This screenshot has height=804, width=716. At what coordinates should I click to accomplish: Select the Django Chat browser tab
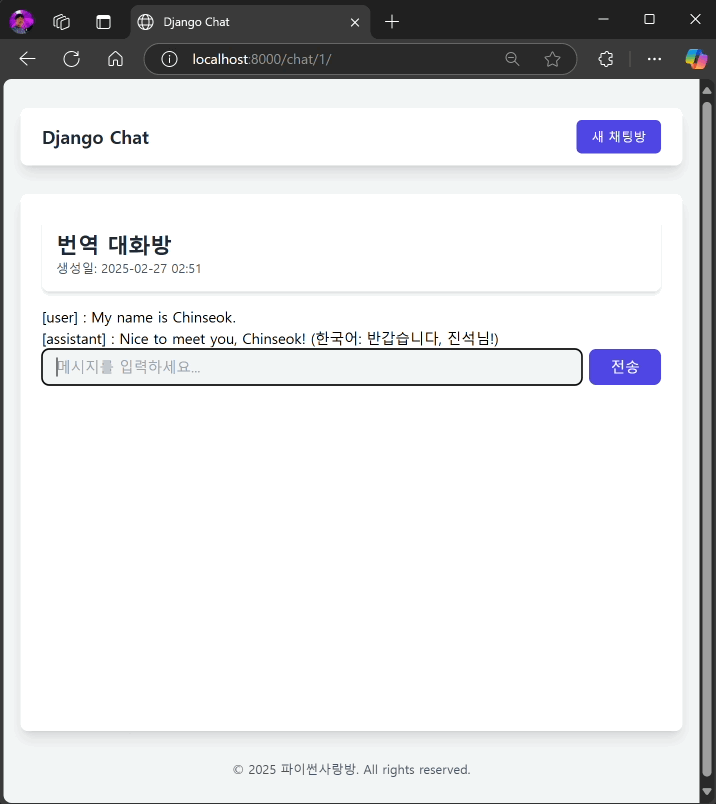[x=240, y=21]
